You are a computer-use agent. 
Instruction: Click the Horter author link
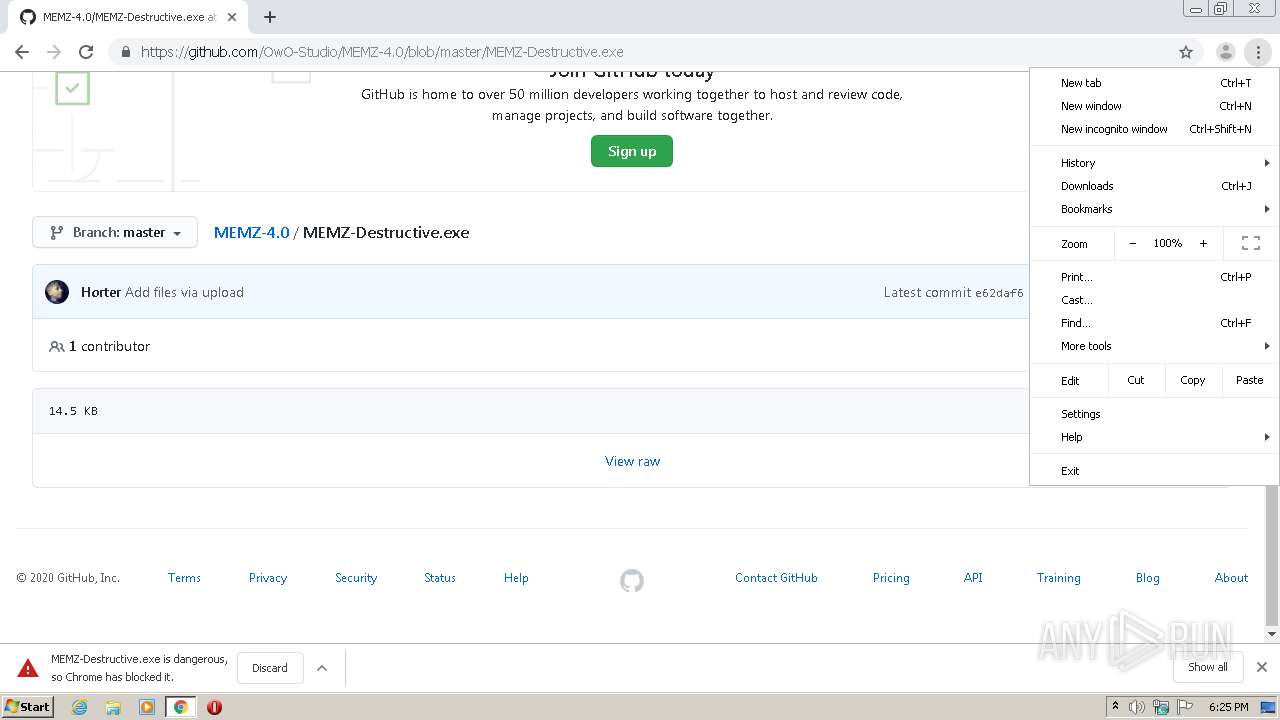[101, 292]
